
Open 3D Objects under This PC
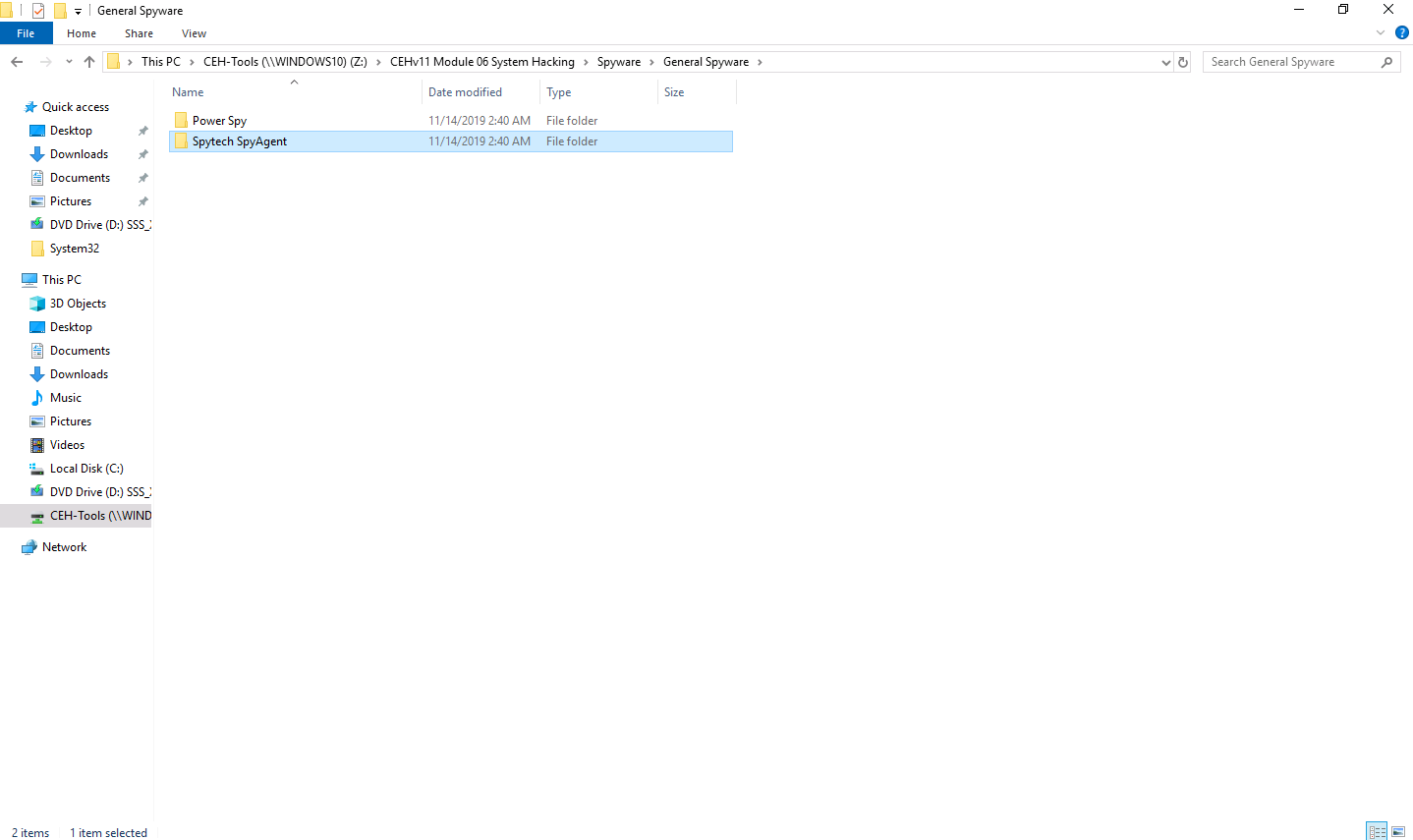coord(78,304)
